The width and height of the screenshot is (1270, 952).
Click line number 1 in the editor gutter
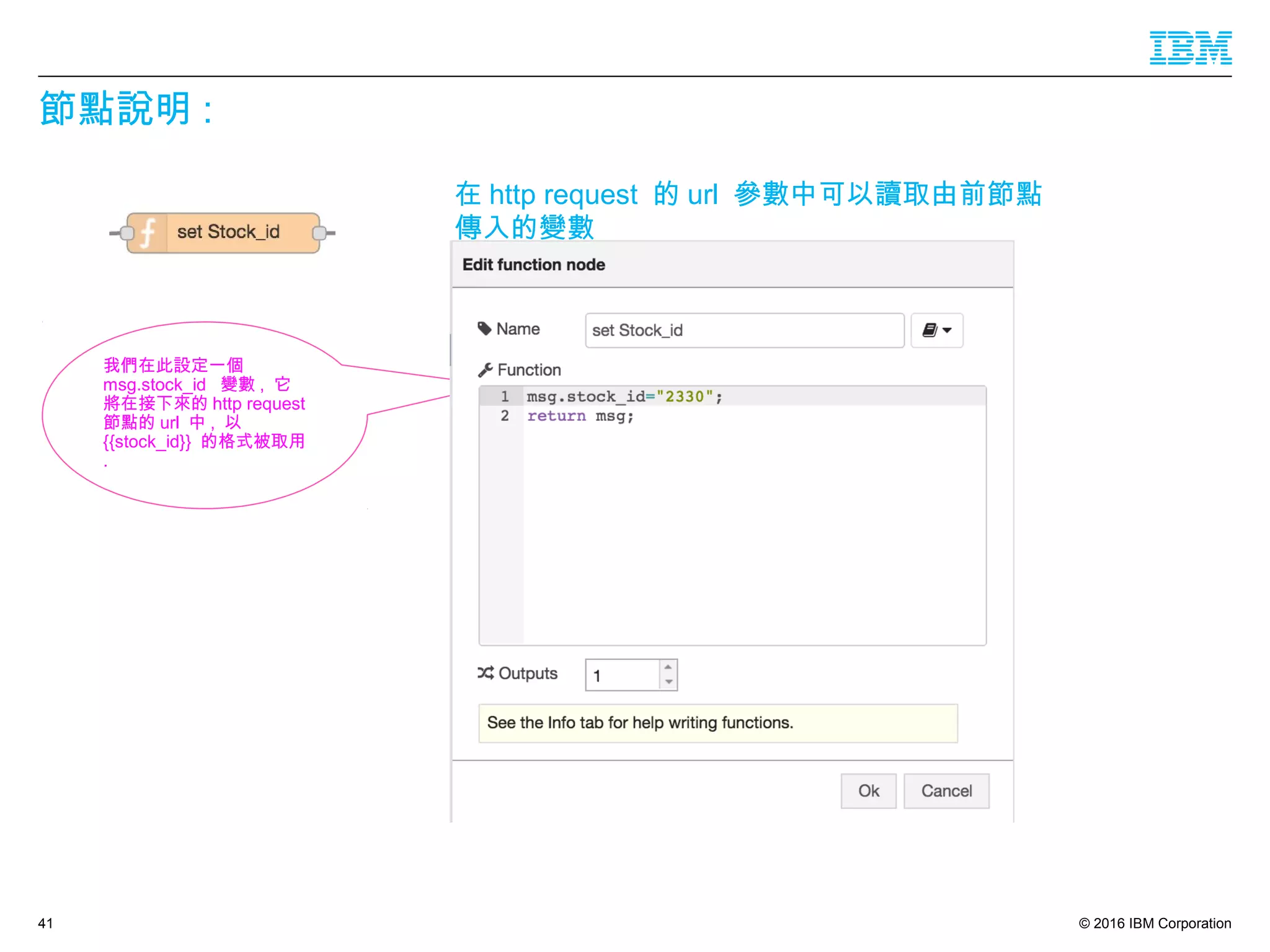[x=505, y=397]
